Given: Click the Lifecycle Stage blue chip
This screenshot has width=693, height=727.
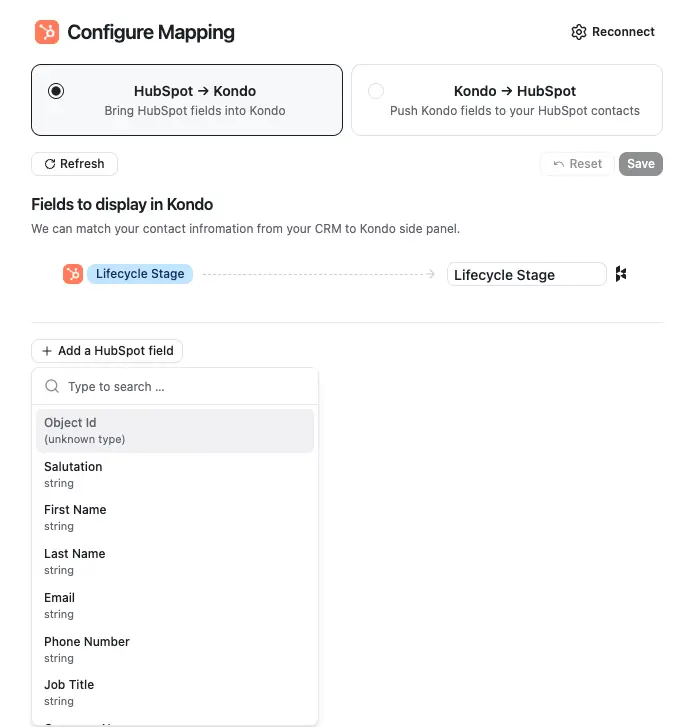Looking at the screenshot, I should (140, 274).
